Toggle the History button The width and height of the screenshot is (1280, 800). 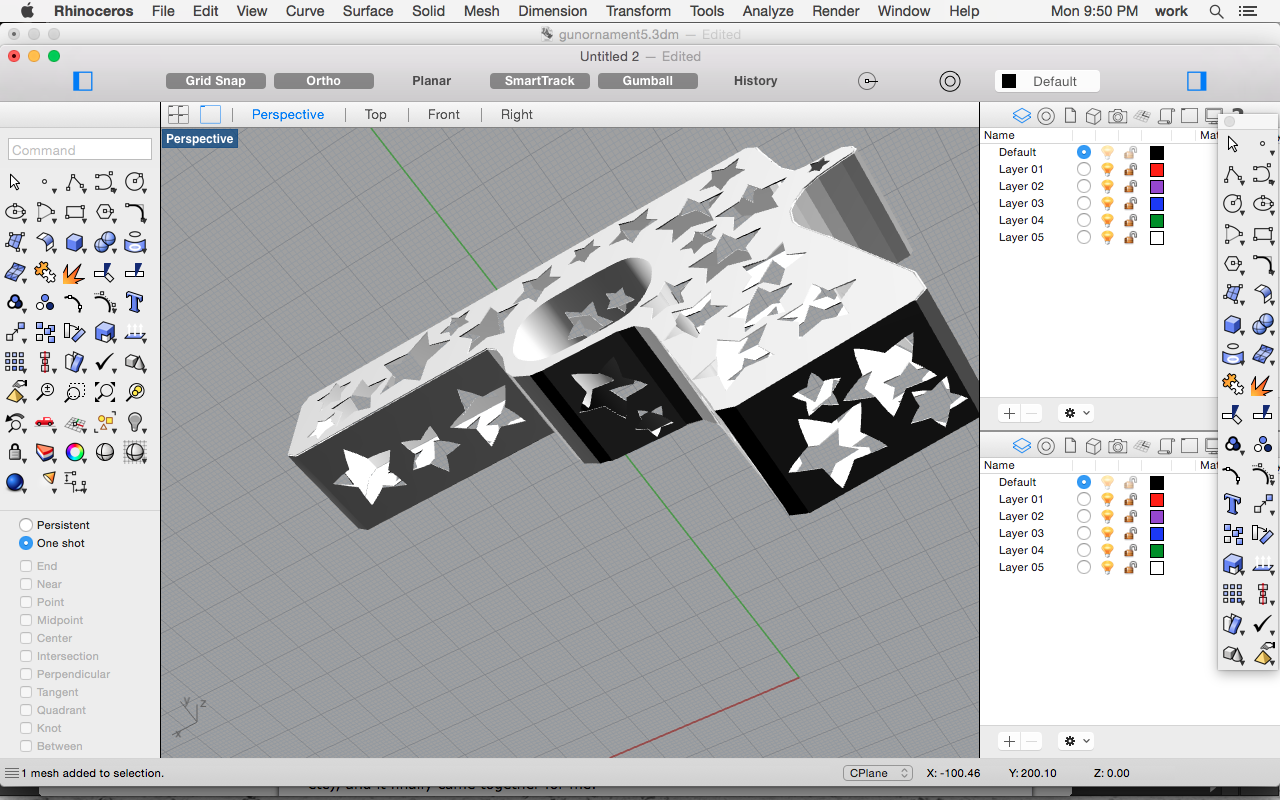(x=755, y=81)
